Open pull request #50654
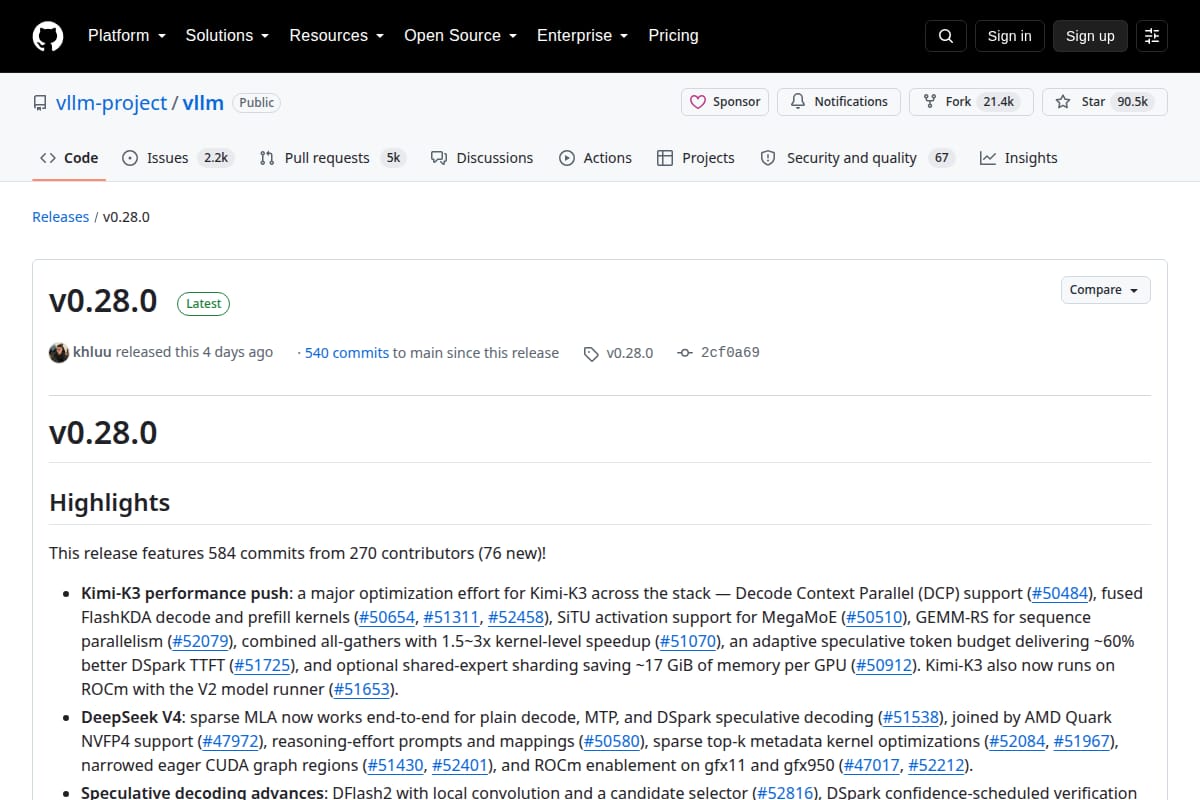The width and height of the screenshot is (1200, 800). point(386,617)
